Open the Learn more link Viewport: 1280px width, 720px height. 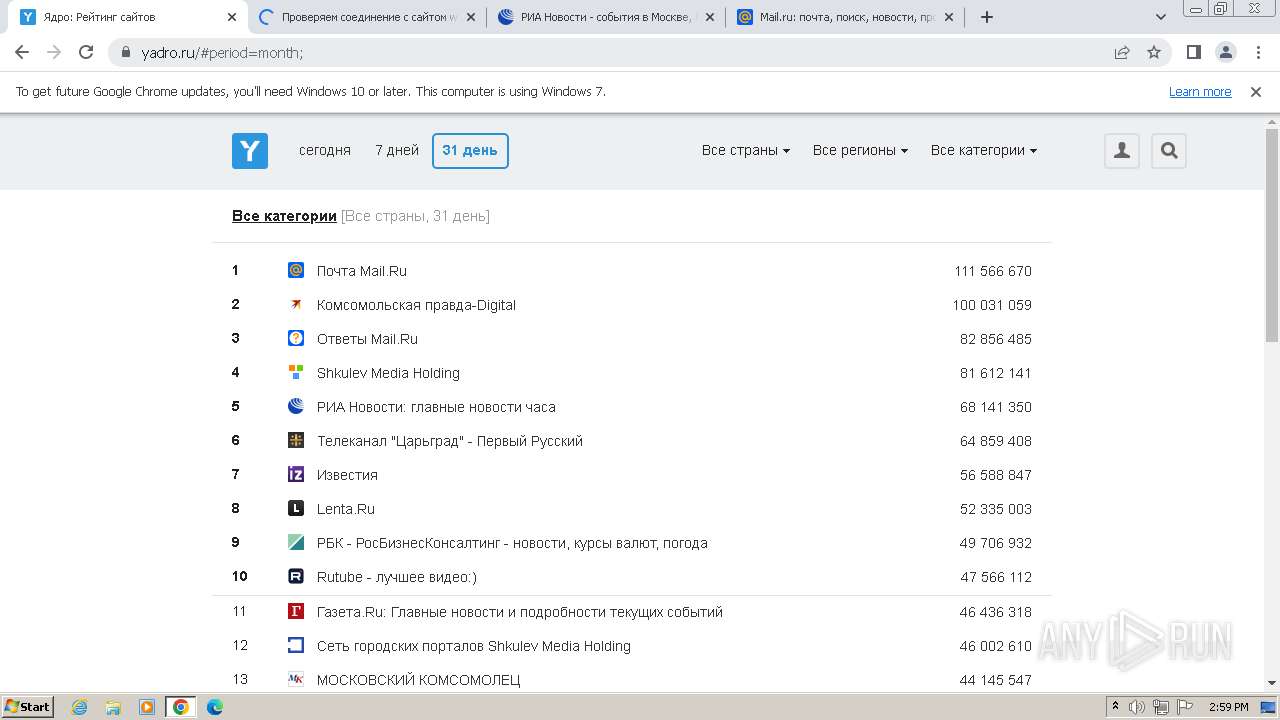tap(1200, 91)
